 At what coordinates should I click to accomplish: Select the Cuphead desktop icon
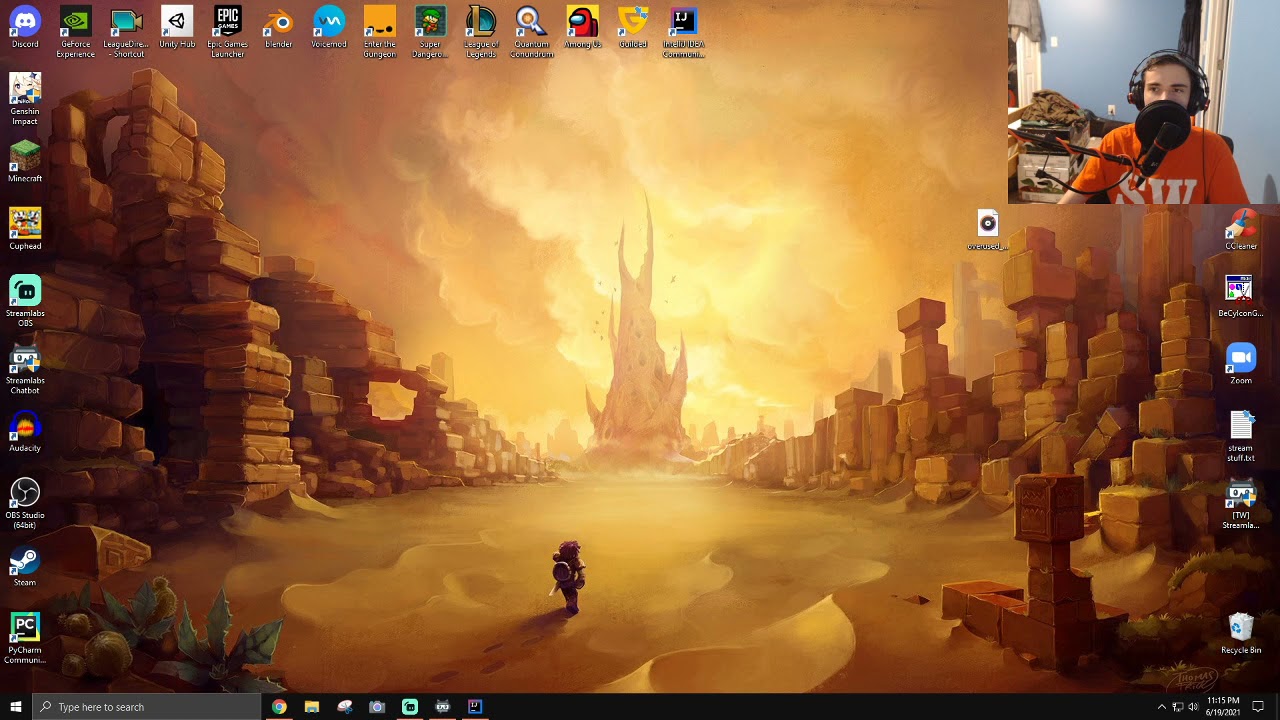(x=25, y=229)
